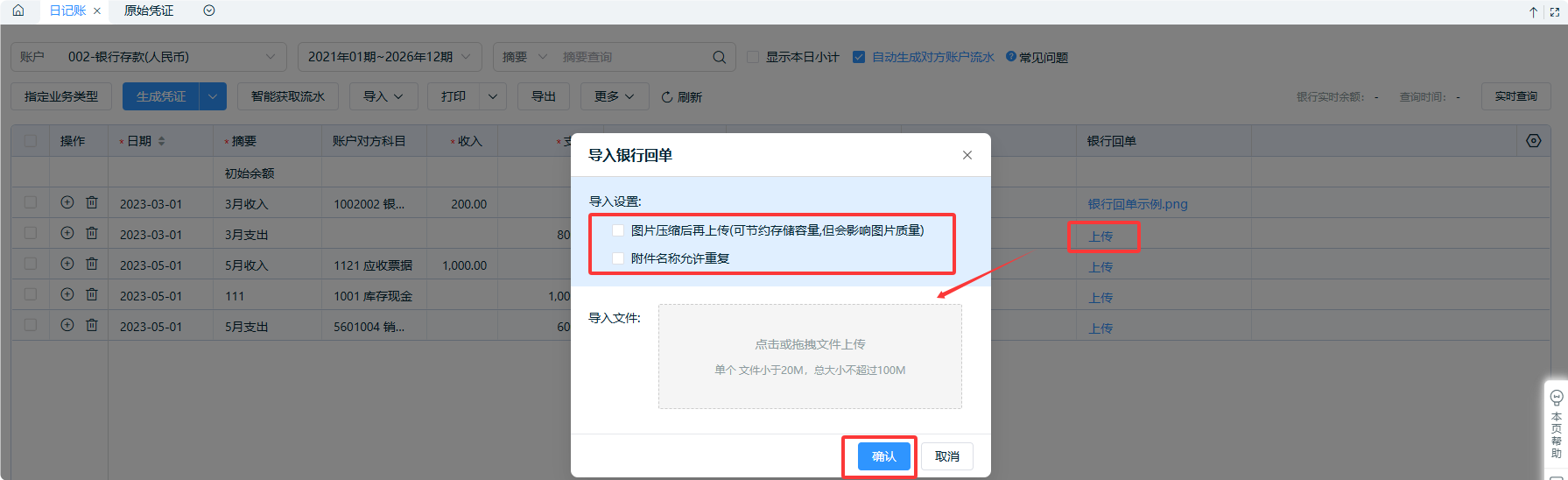Viewport: 1568px width, 480px height.
Task: Close the 日记账 tab with its X icon
Action: click(97, 11)
